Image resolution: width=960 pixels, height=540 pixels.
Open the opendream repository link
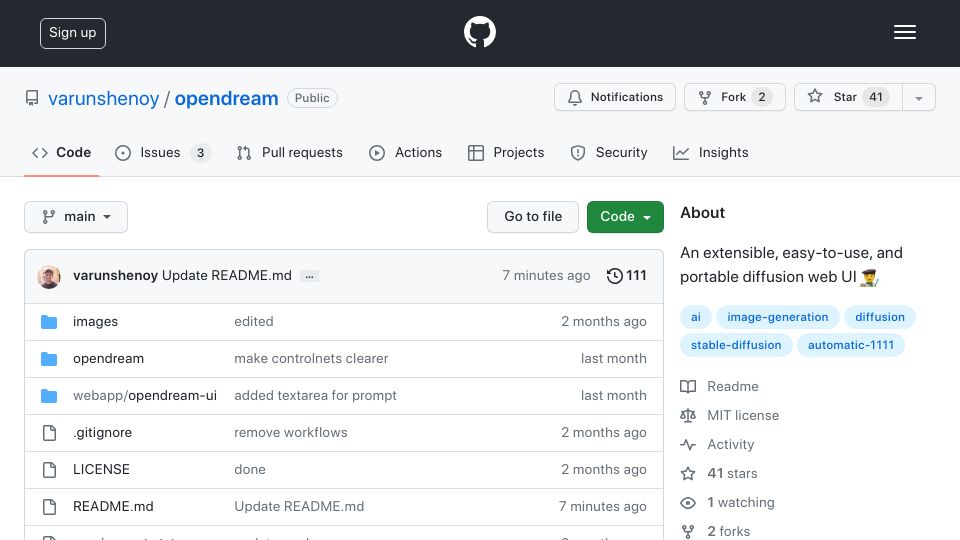[x=227, y=99]
